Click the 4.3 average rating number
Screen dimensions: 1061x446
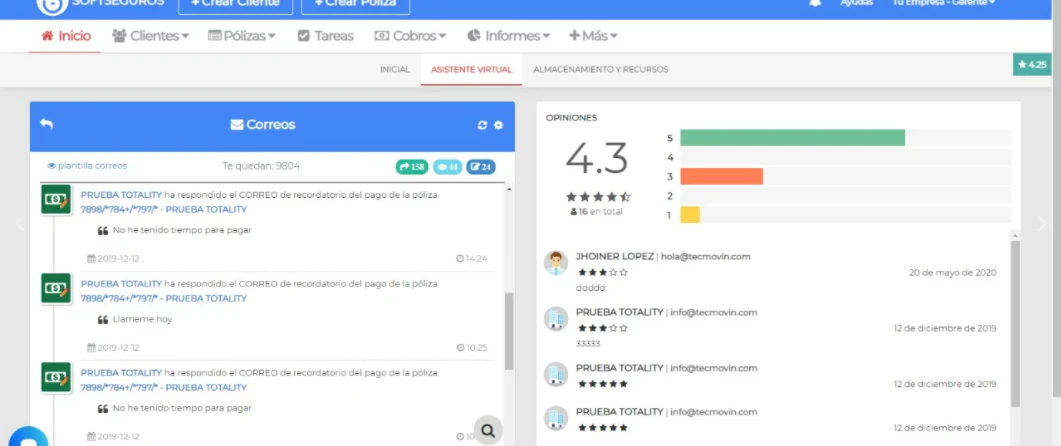pyautogui.click(x=596, y=158)
